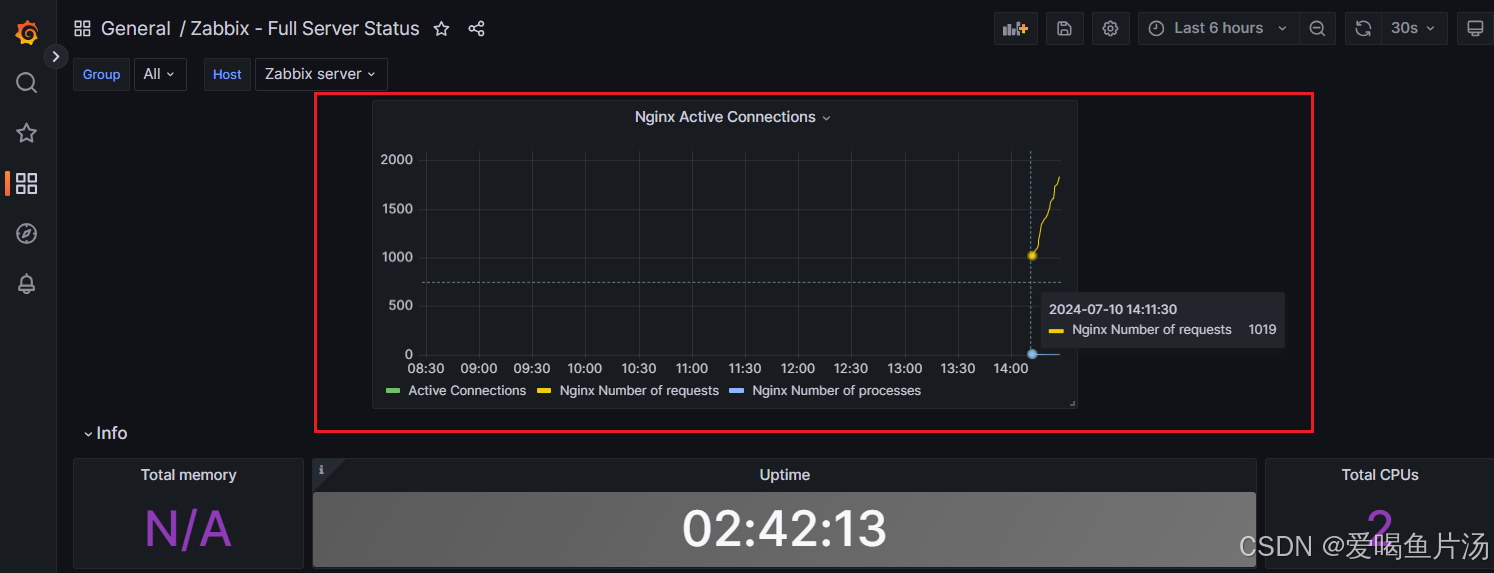Open the search dashboards icon

(x=27, y=83)
